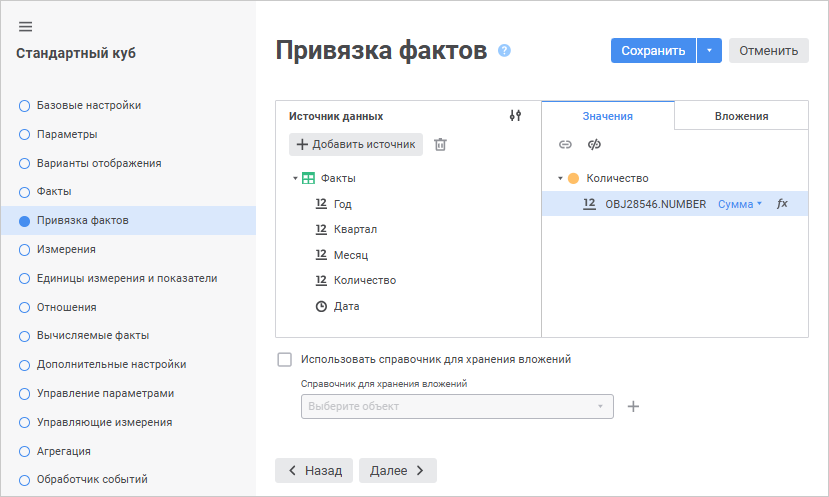Viewport: 829px width, 497px height.
Task: Select the Дата field in source tree
Action: [x=346, y=306]
